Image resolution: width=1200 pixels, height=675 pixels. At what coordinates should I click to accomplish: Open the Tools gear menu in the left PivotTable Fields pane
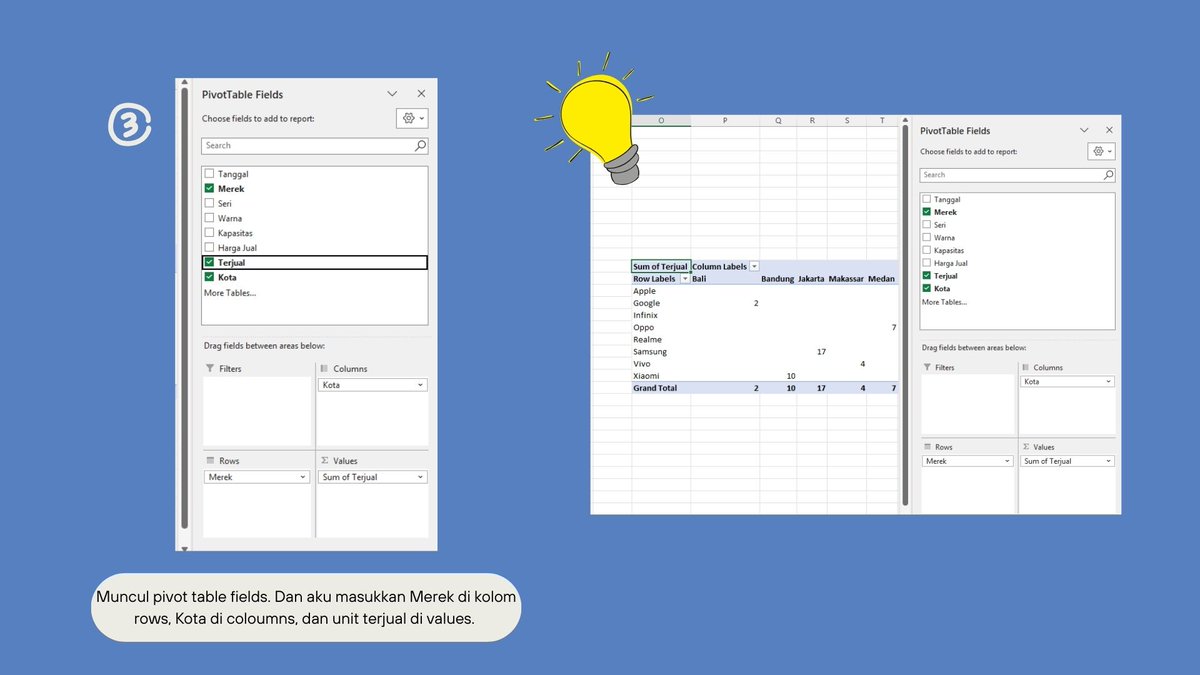click(x=412, y=118)
